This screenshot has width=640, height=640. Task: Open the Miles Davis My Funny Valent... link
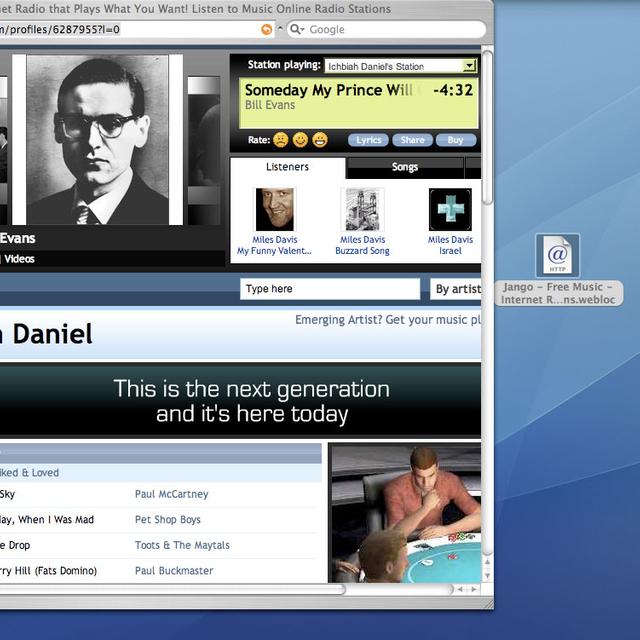274,245
